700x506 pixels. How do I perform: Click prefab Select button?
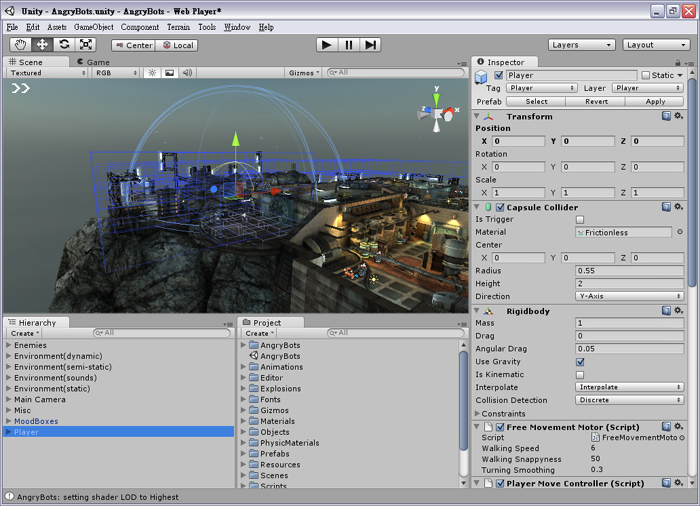[536, 101]
